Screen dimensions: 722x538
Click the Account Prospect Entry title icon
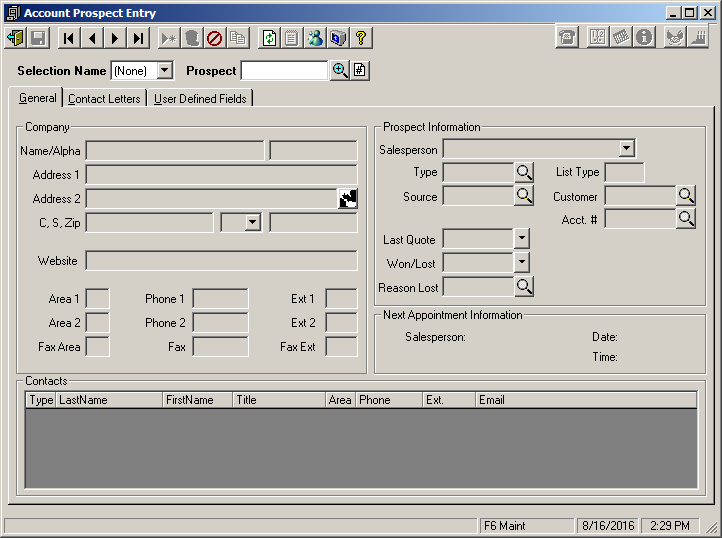13,13
